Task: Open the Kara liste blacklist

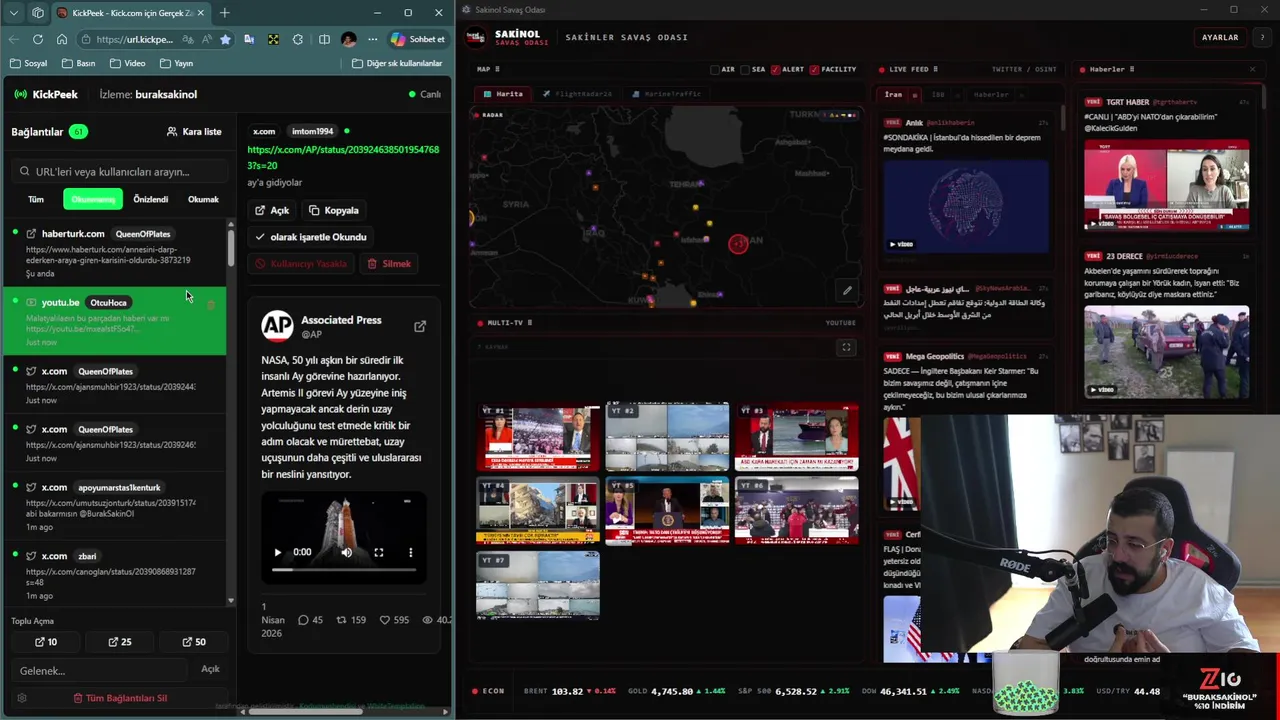Action: pyautogui.click(x=194, y=131)
